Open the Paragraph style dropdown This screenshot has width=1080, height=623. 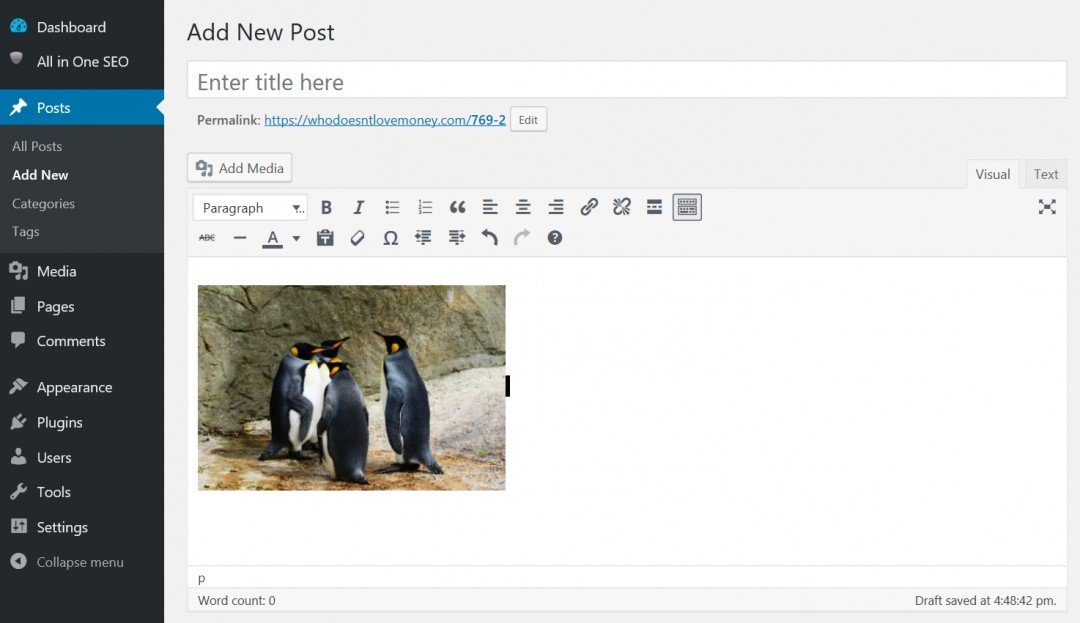click(249, 207)
